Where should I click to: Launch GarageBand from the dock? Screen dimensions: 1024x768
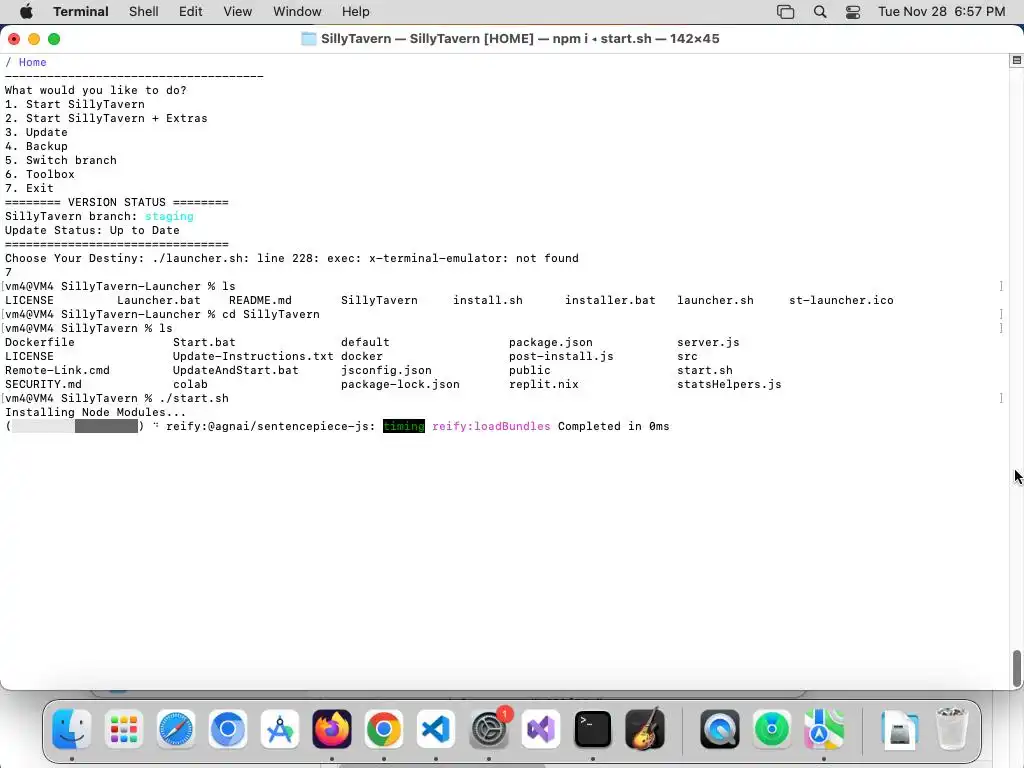pyautogui.click(x=645, y=729)
